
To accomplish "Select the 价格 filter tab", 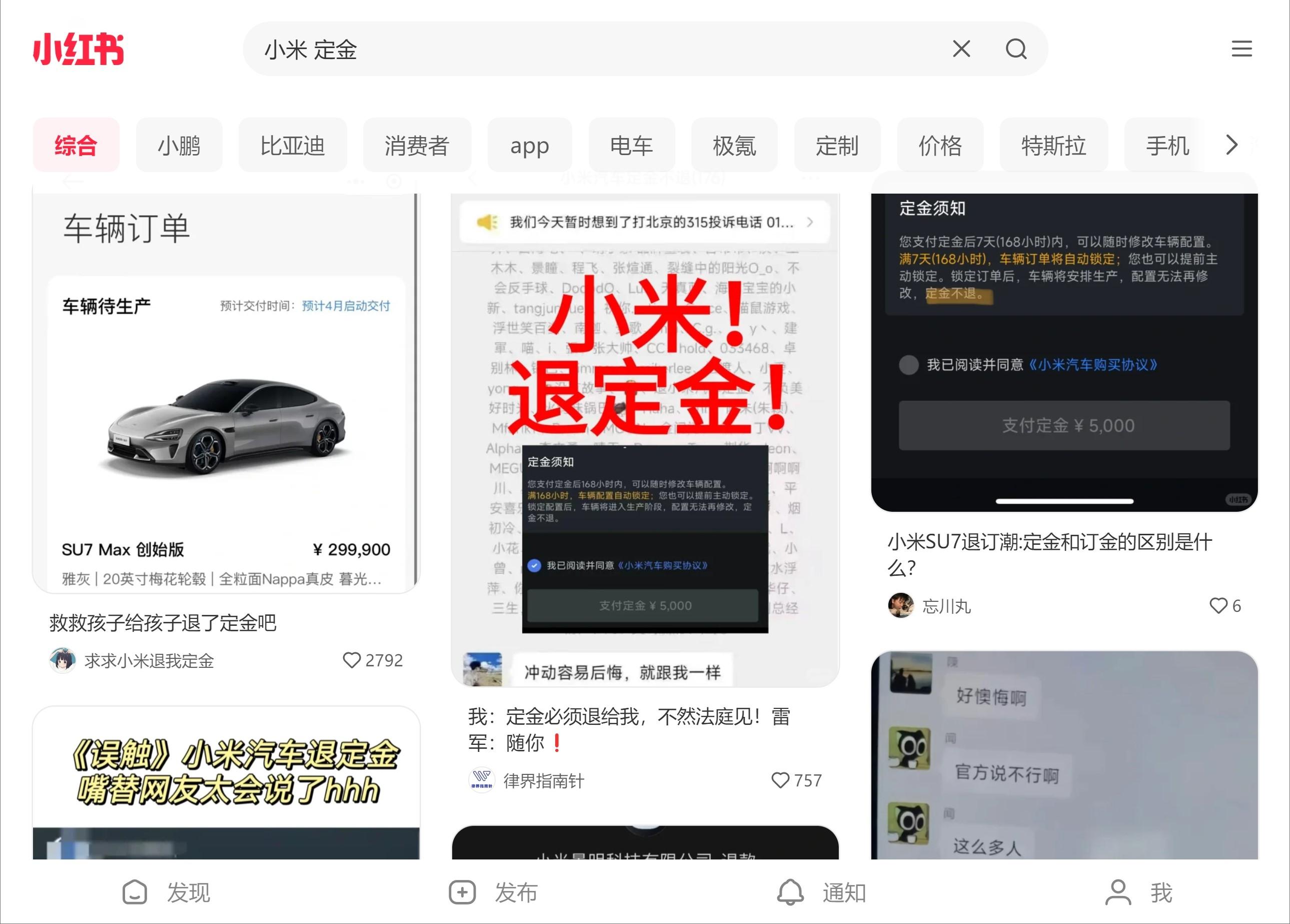I will pos(940,145).
